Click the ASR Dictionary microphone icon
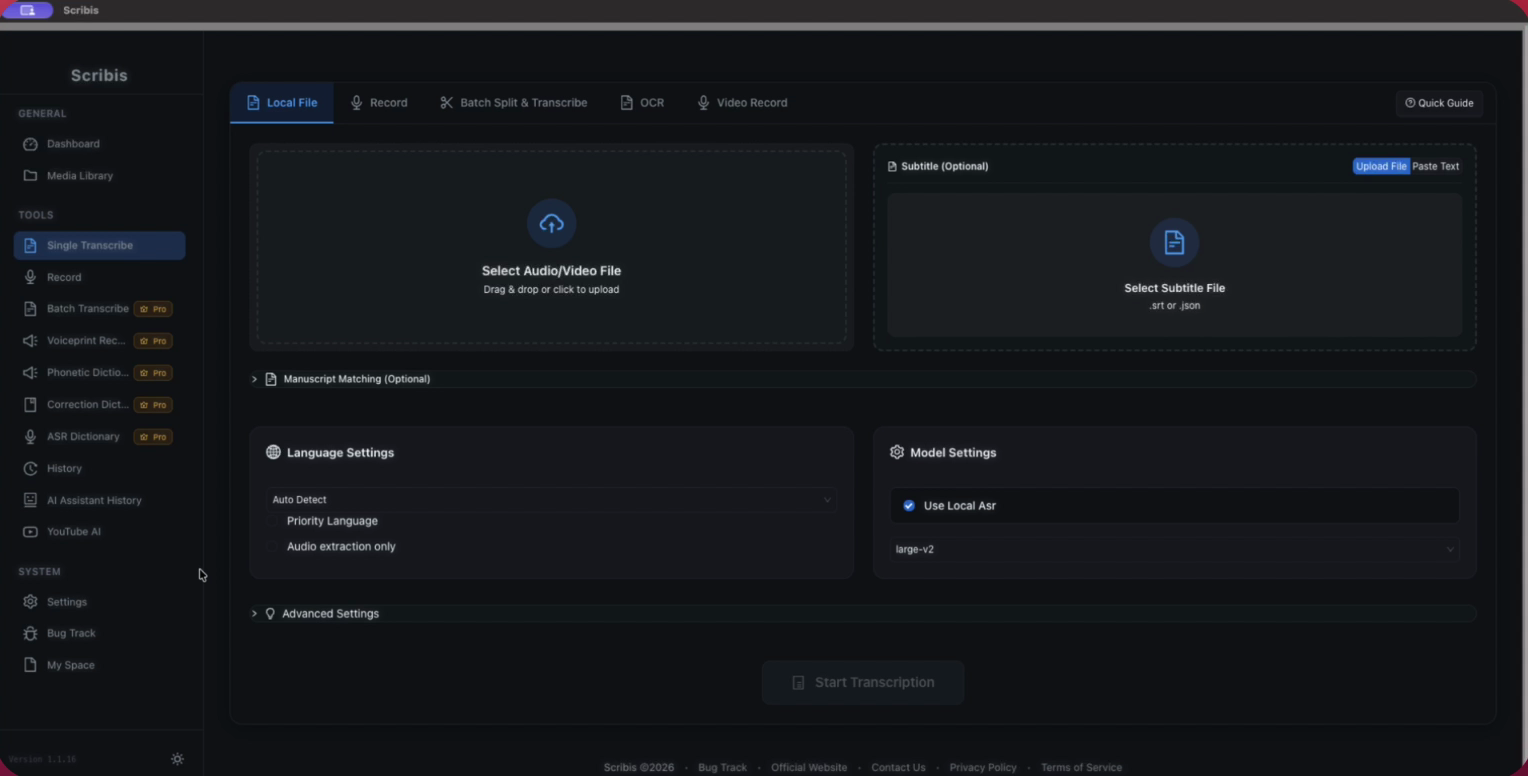Viewport: 1528px width, 776px height. click(30, 437)
